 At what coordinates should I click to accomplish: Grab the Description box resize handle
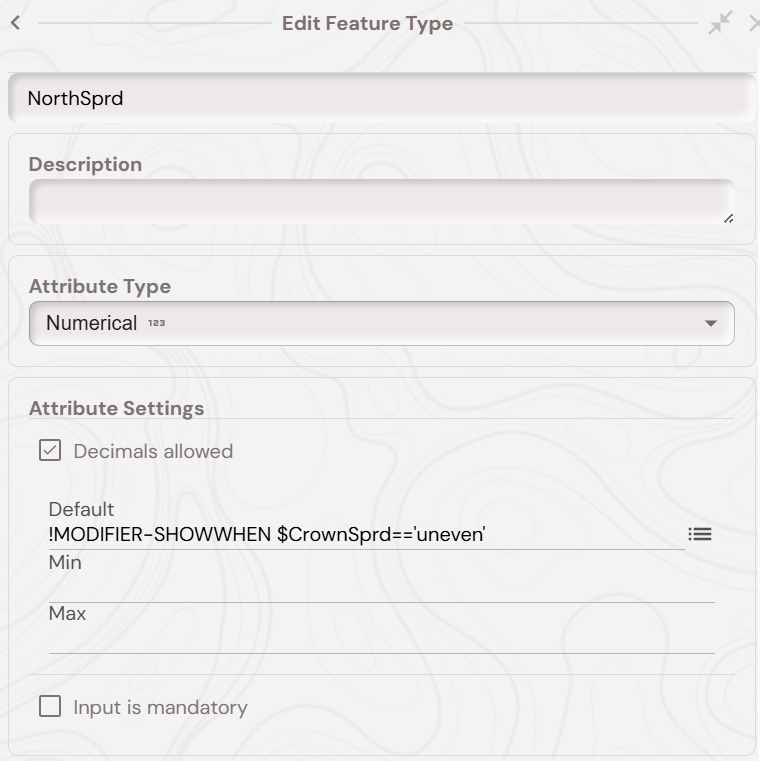727,217
